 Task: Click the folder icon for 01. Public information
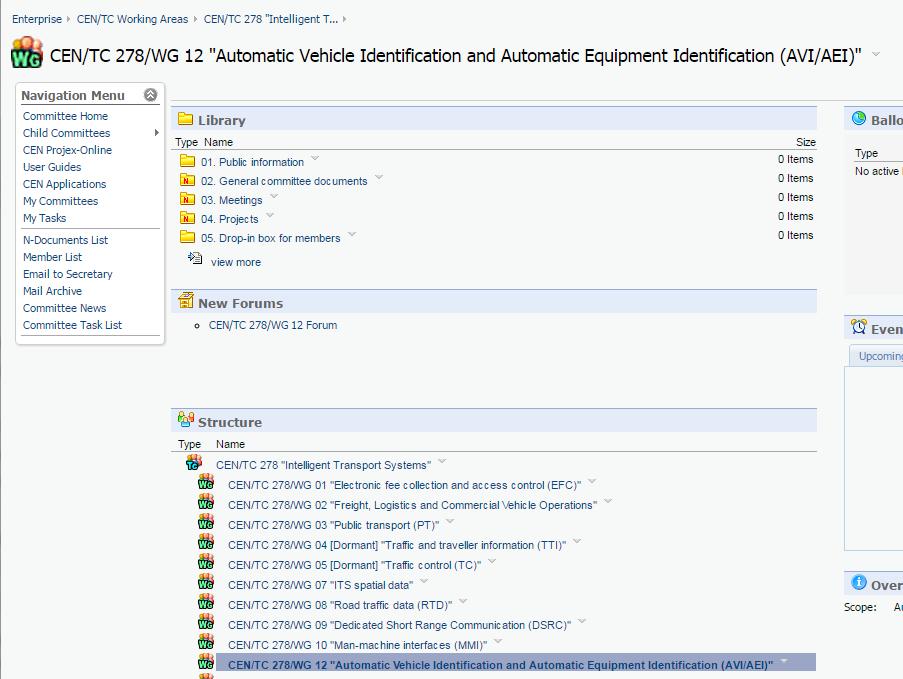(x=187, y=161)
